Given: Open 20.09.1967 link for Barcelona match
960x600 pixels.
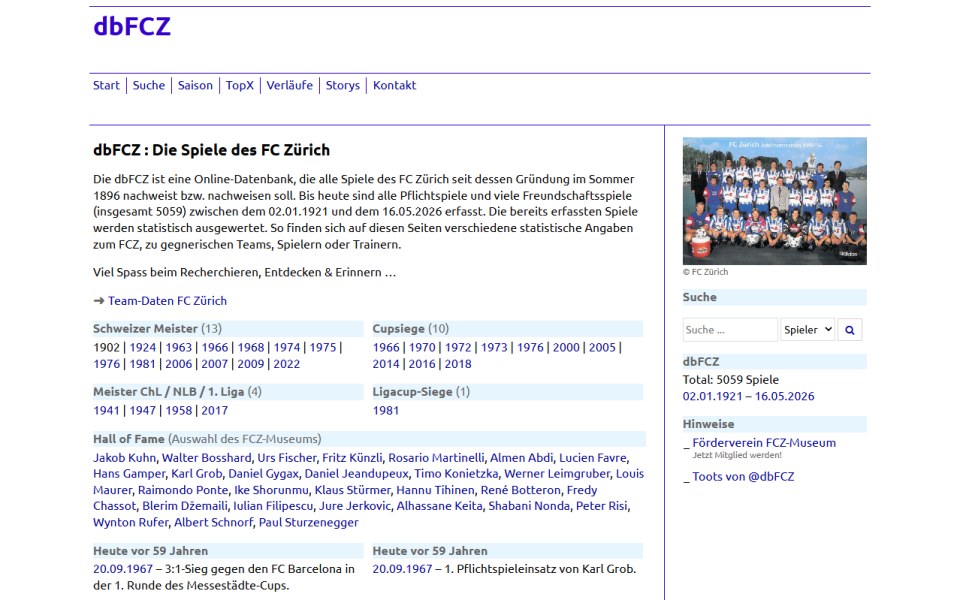Looking at the screenshot, I should tap(122, 569).
